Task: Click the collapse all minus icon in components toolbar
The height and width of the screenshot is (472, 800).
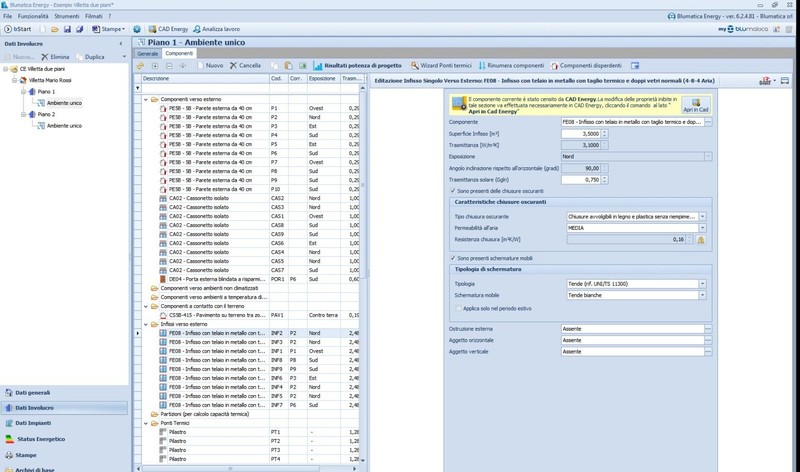Action: [169, 66]
